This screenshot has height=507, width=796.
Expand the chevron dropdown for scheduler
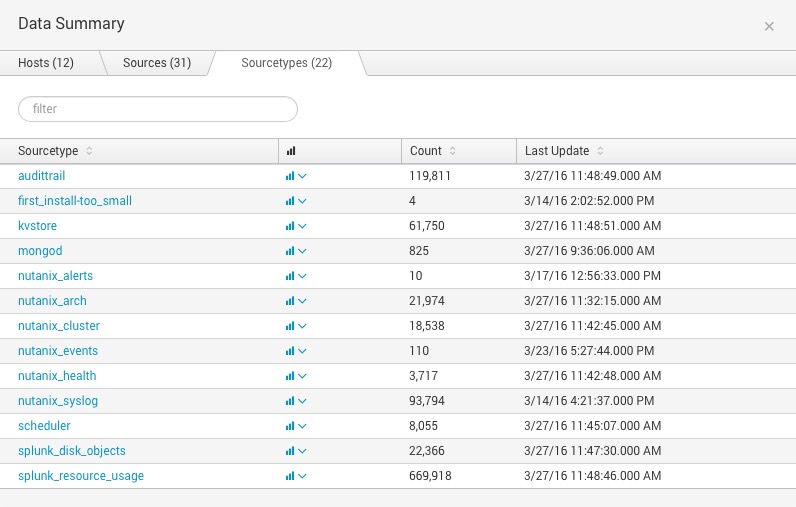point(302,426)
